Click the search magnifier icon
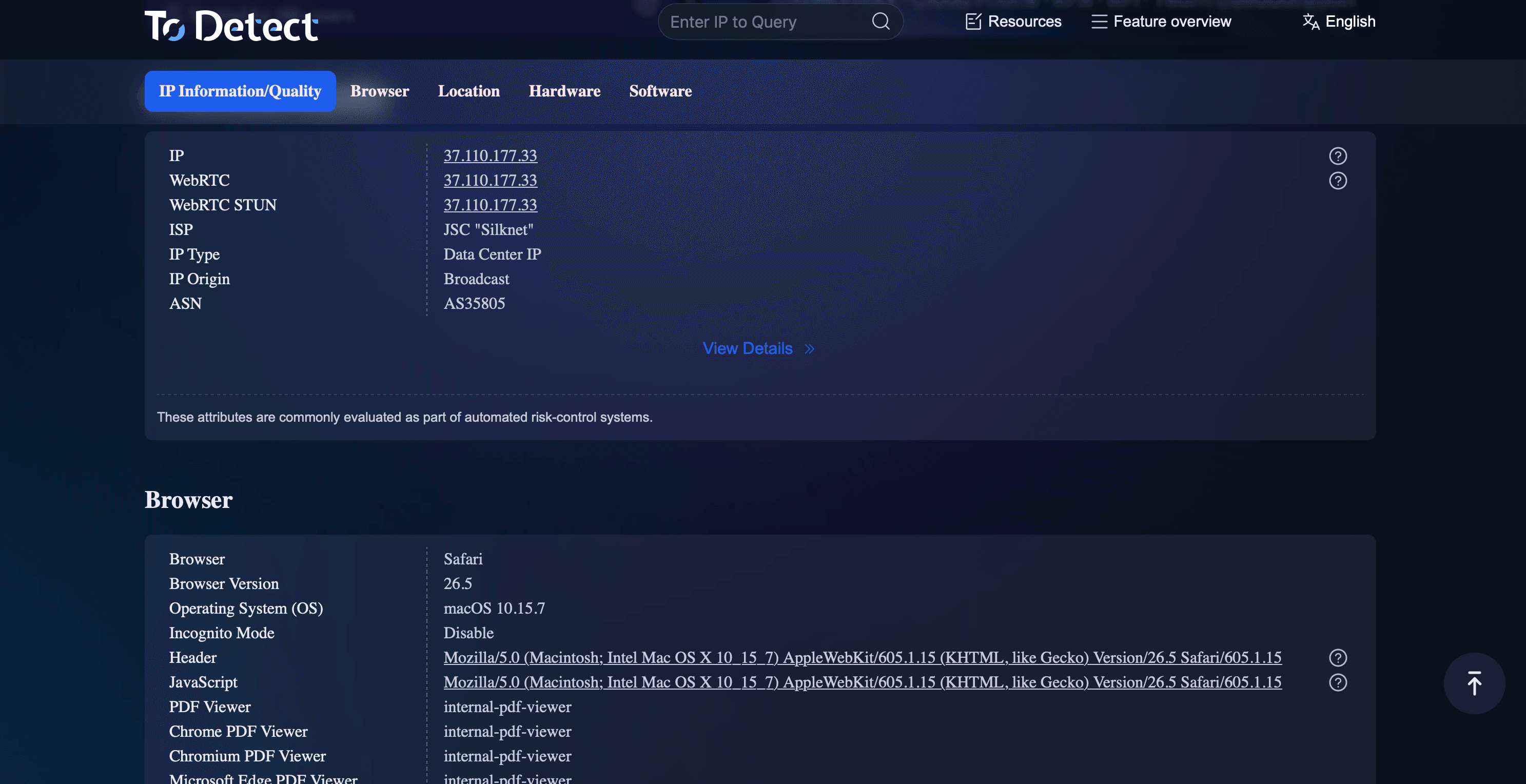Screen dimensions: 1526x784 (x=881, y=22)
